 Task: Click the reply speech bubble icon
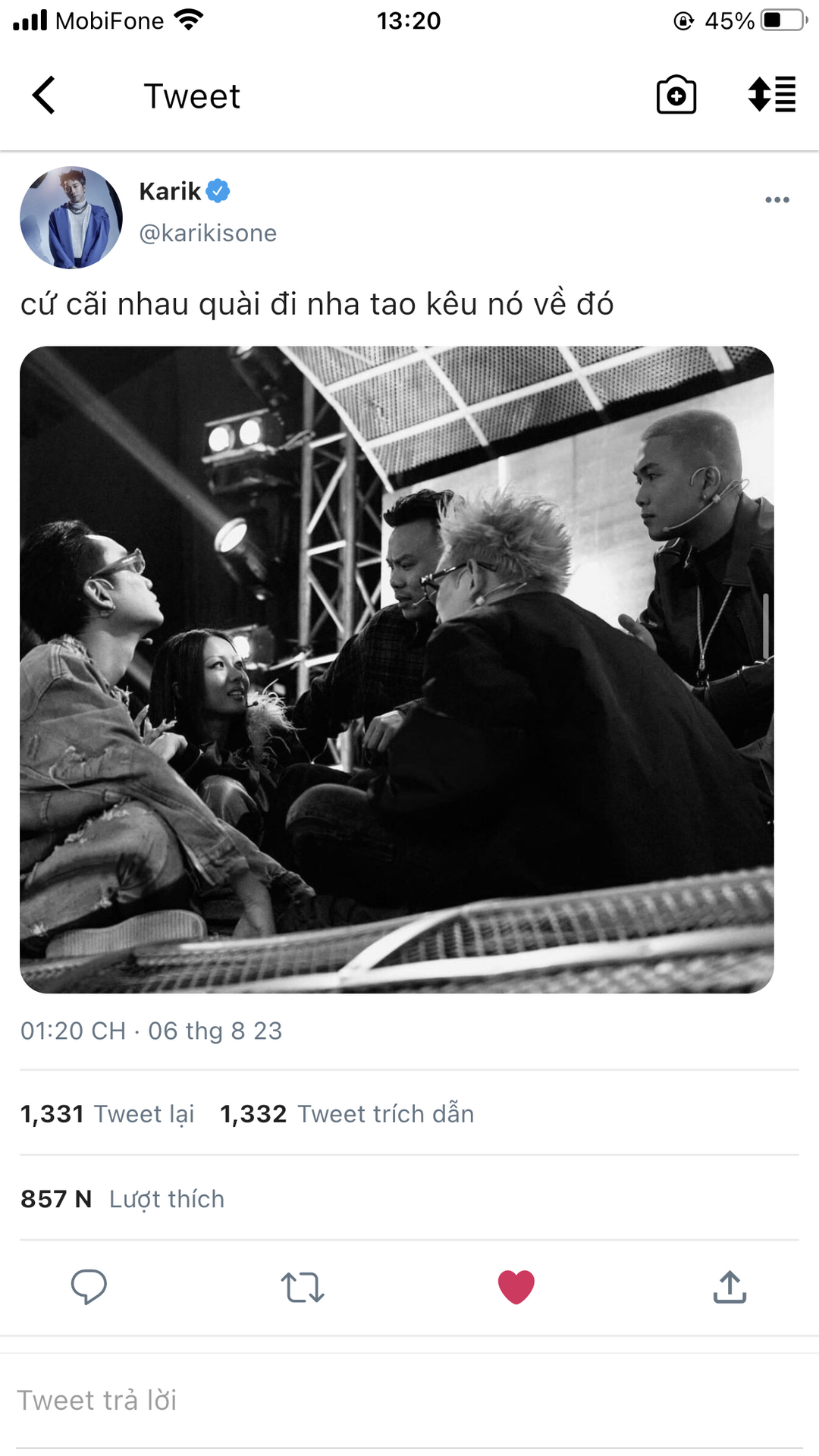pos(89,1287)
